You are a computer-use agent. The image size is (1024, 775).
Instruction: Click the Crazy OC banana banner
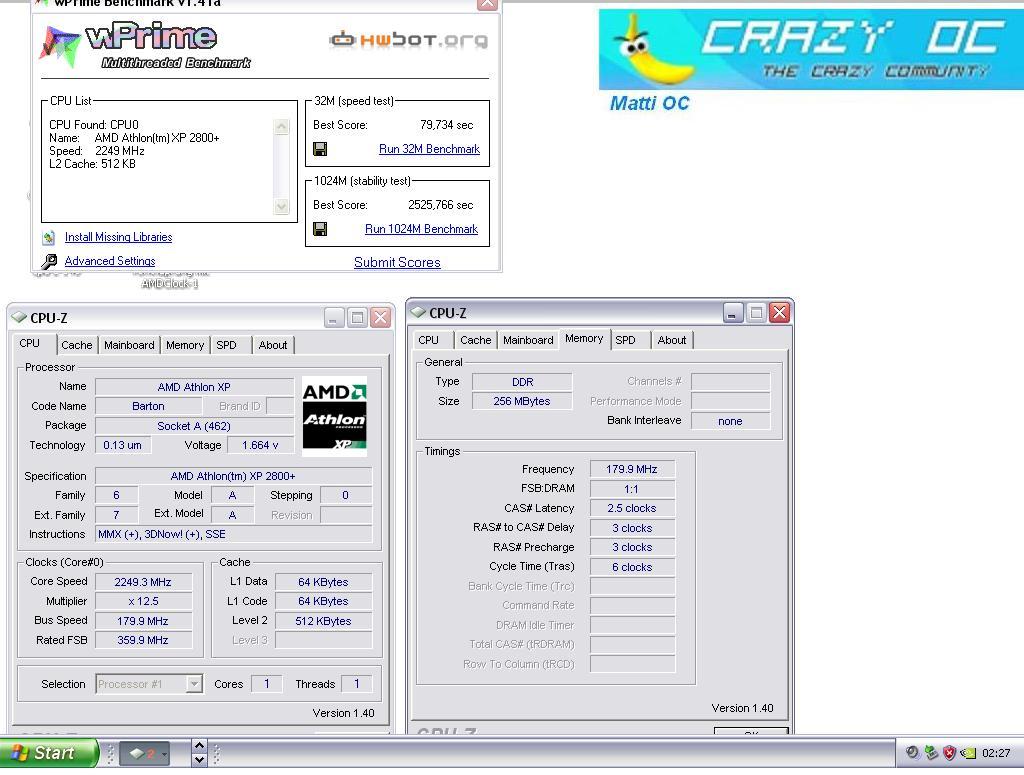[x=811, y=50]
